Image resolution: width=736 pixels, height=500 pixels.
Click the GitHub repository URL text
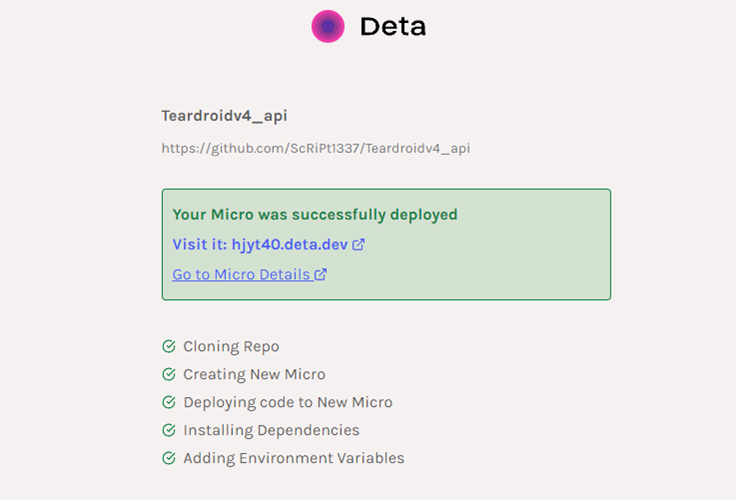316,149
